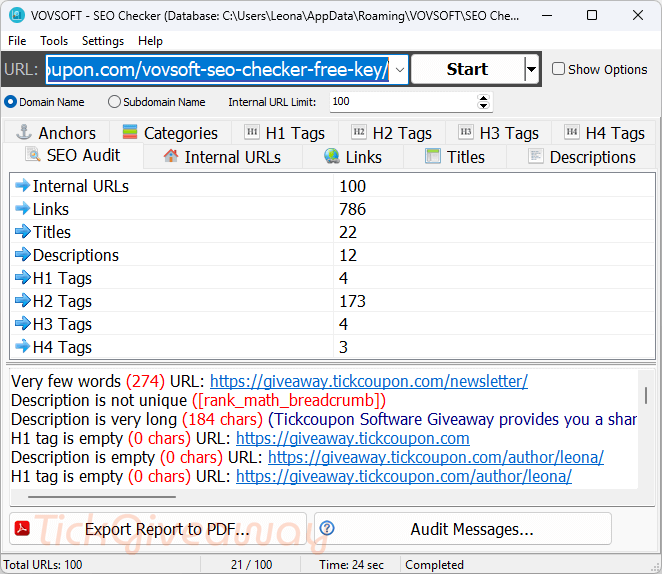Click the arrow icon beside Descriptions row

coord(22,255)
